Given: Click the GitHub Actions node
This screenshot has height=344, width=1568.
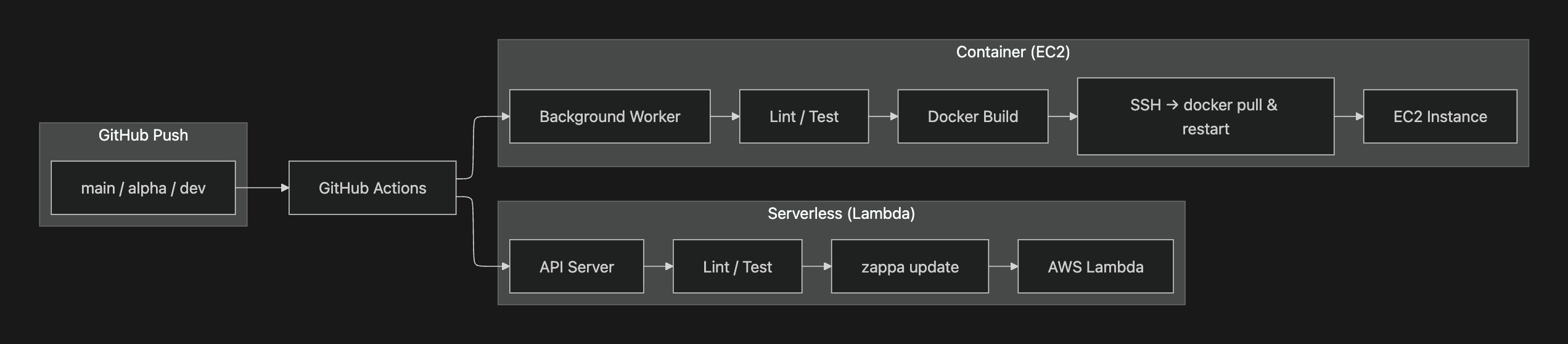Looking at the screenshot, I should pyautogui.click(x=372, y=188).
